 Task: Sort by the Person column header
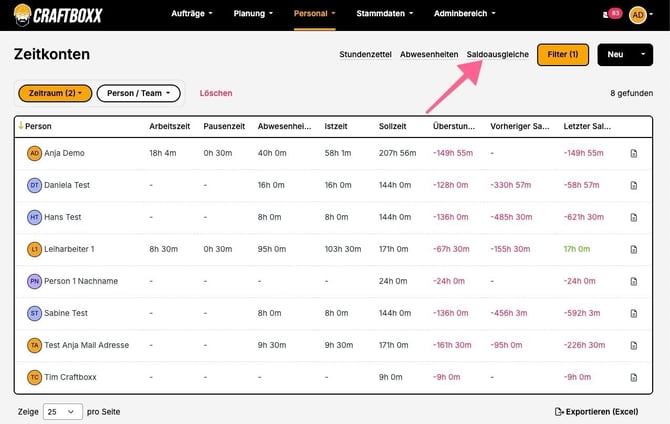pos(38,127)
